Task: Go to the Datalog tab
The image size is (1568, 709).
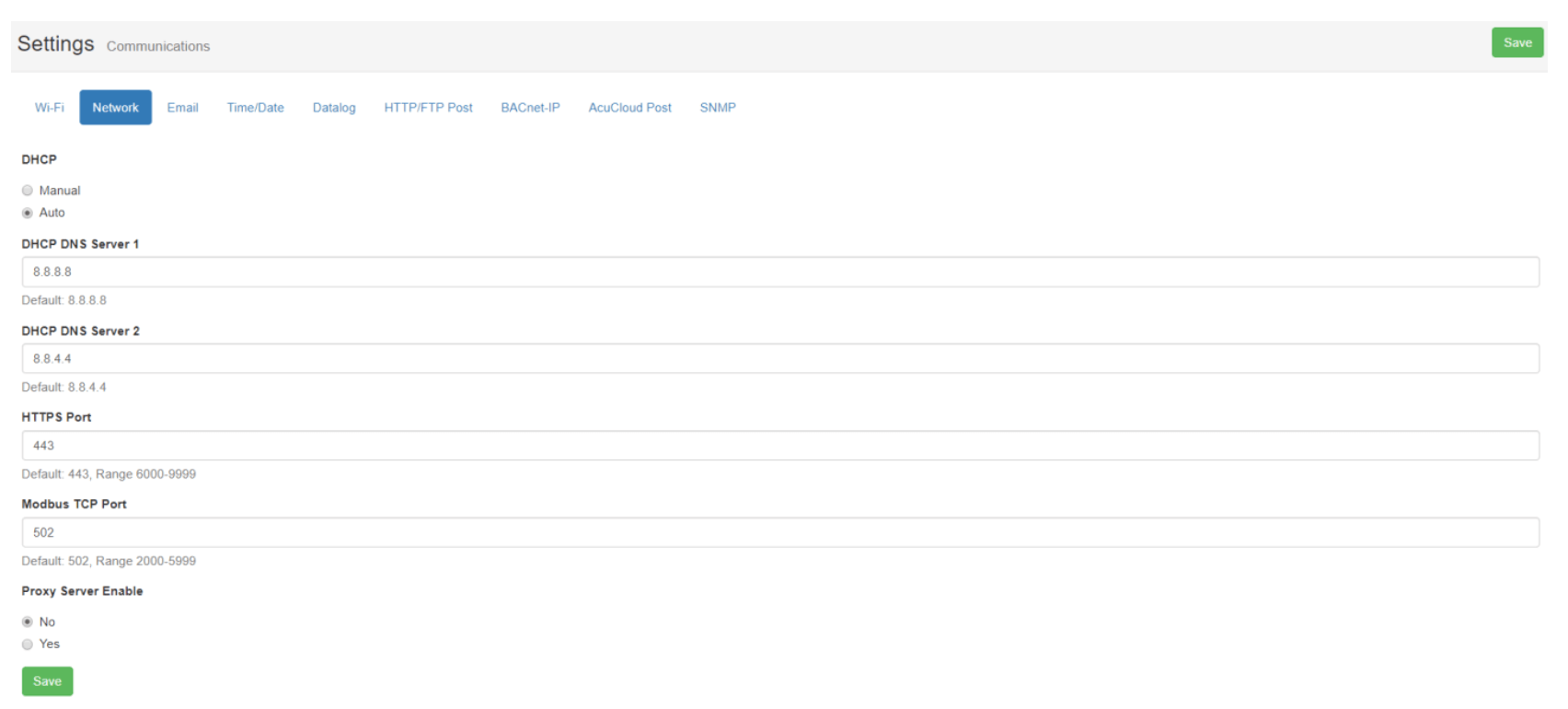Action: click(333, 108)
